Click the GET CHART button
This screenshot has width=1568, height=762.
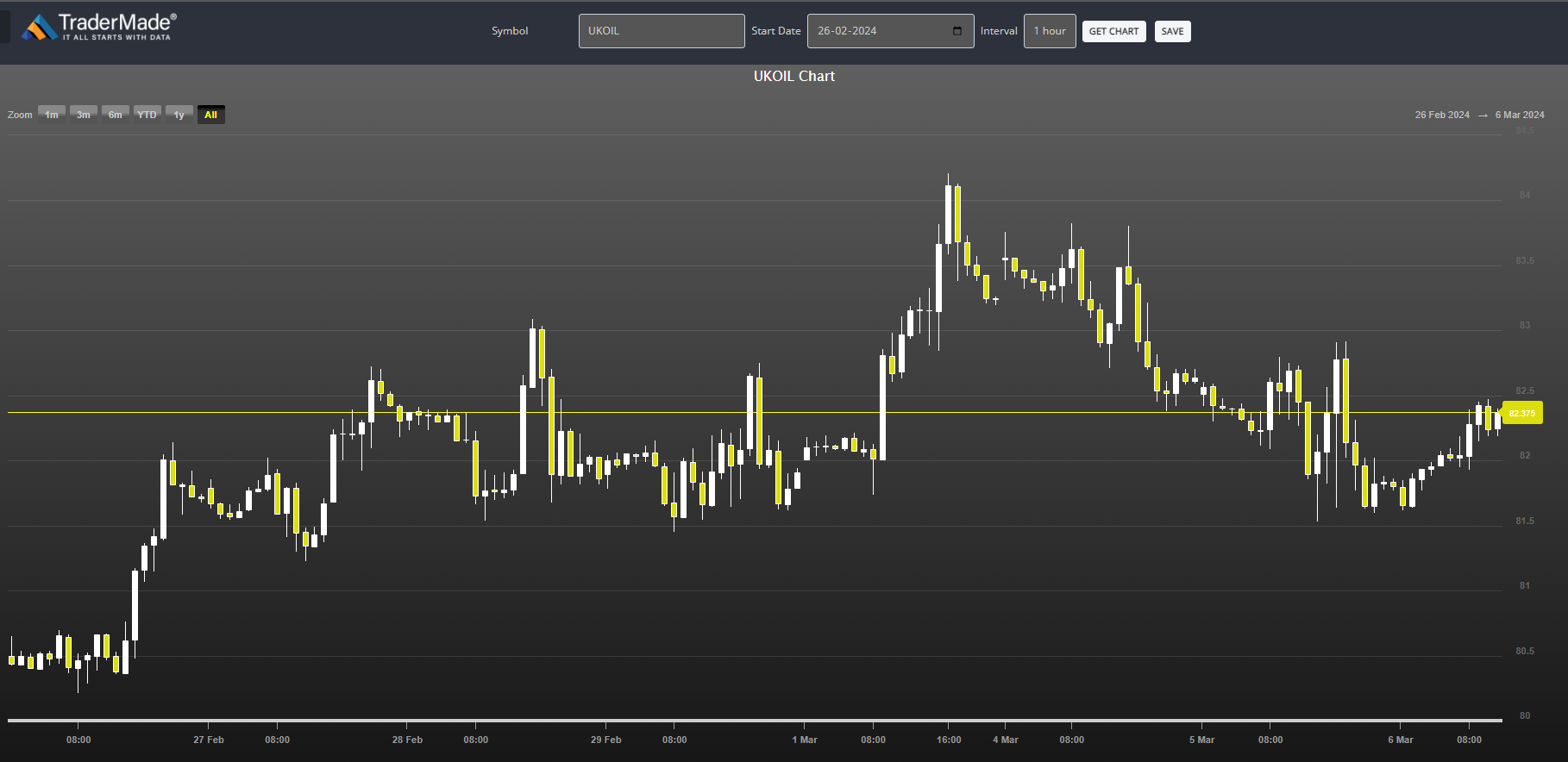1113,32
